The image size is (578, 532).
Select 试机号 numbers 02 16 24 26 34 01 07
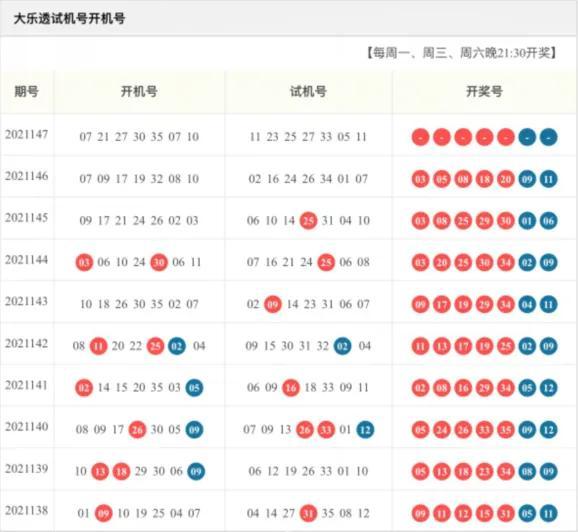point(308,179)
